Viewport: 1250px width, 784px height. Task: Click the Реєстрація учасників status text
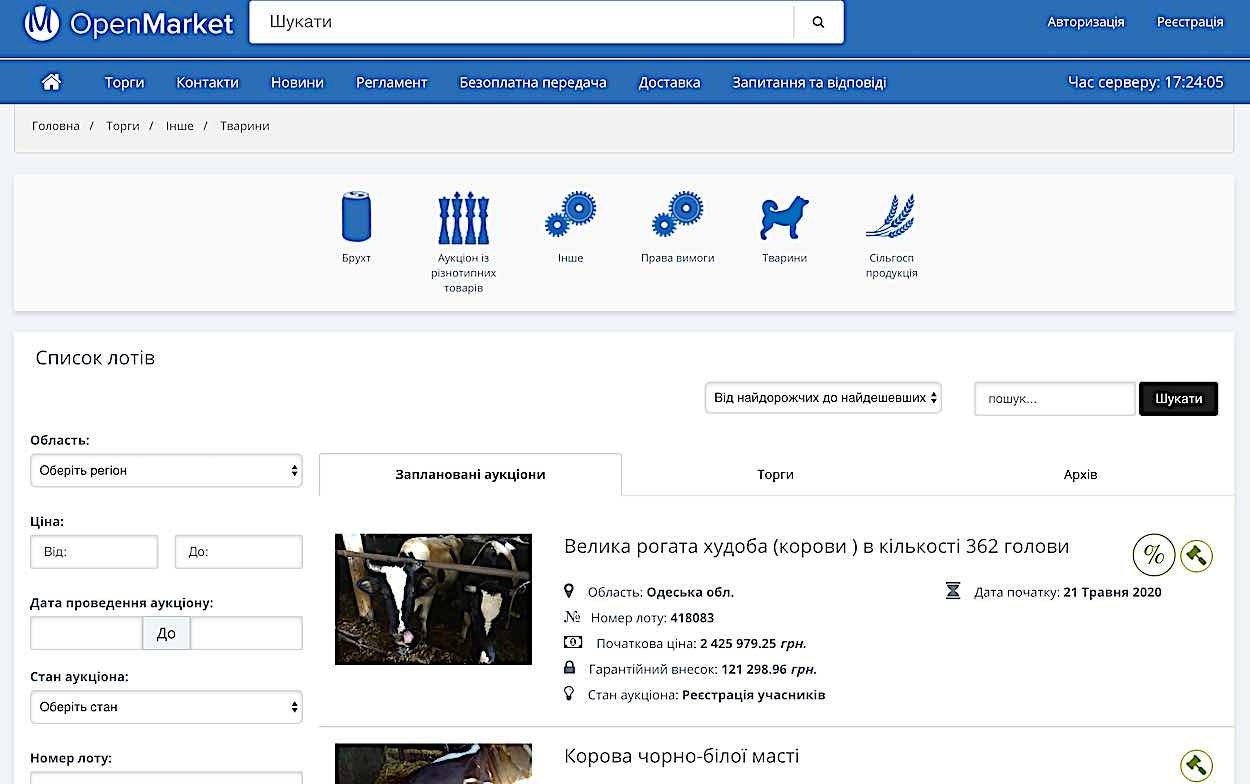pyautogui.click(x=754, y=695)
